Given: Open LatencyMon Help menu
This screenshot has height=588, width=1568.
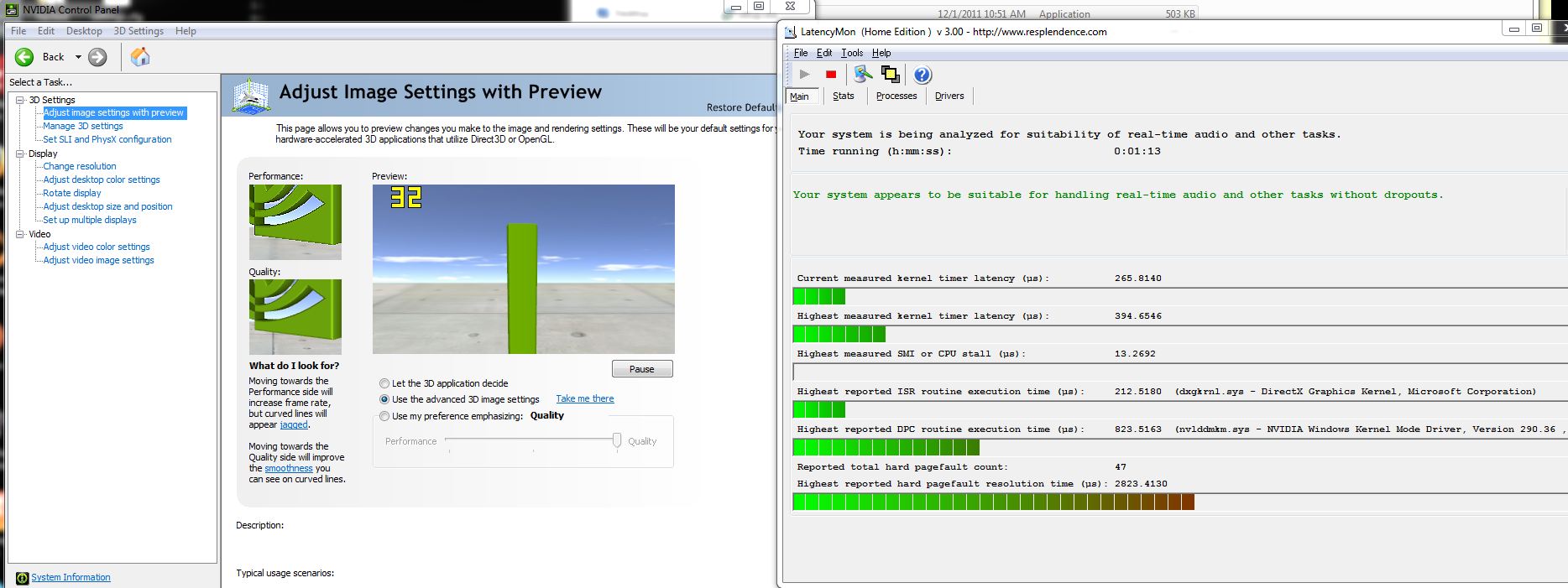Looking at the screenshot, I should tap(881, 53).
